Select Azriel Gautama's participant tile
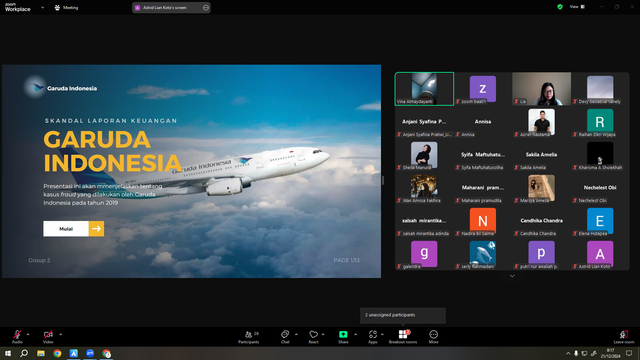Viewport: 640px width, 360px height. click(542, 122)
